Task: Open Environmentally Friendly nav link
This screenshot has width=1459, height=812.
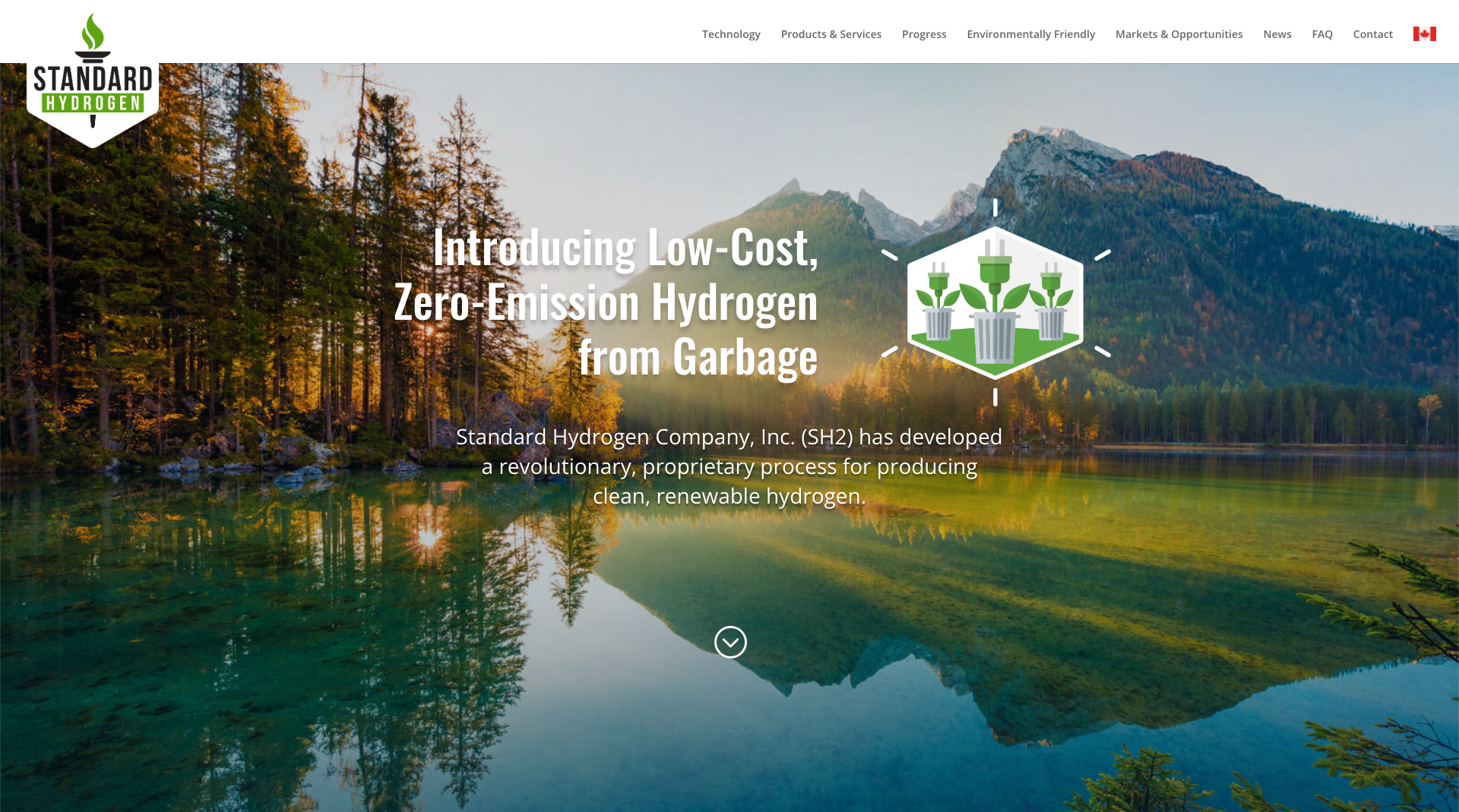Action: [1030, 34]
